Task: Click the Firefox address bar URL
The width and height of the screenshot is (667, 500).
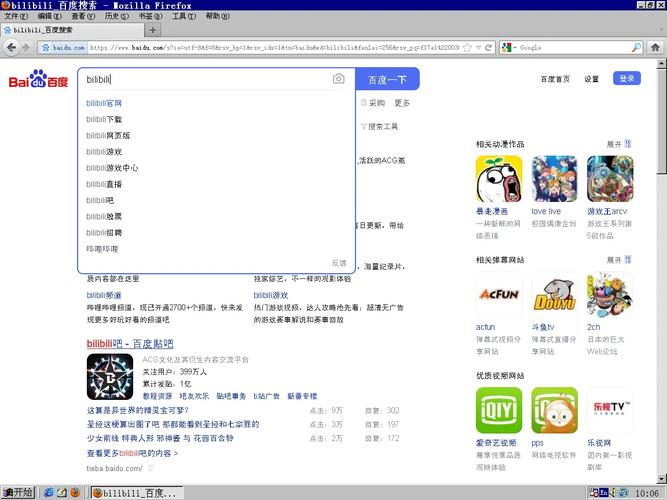Action: pos(274,48)
